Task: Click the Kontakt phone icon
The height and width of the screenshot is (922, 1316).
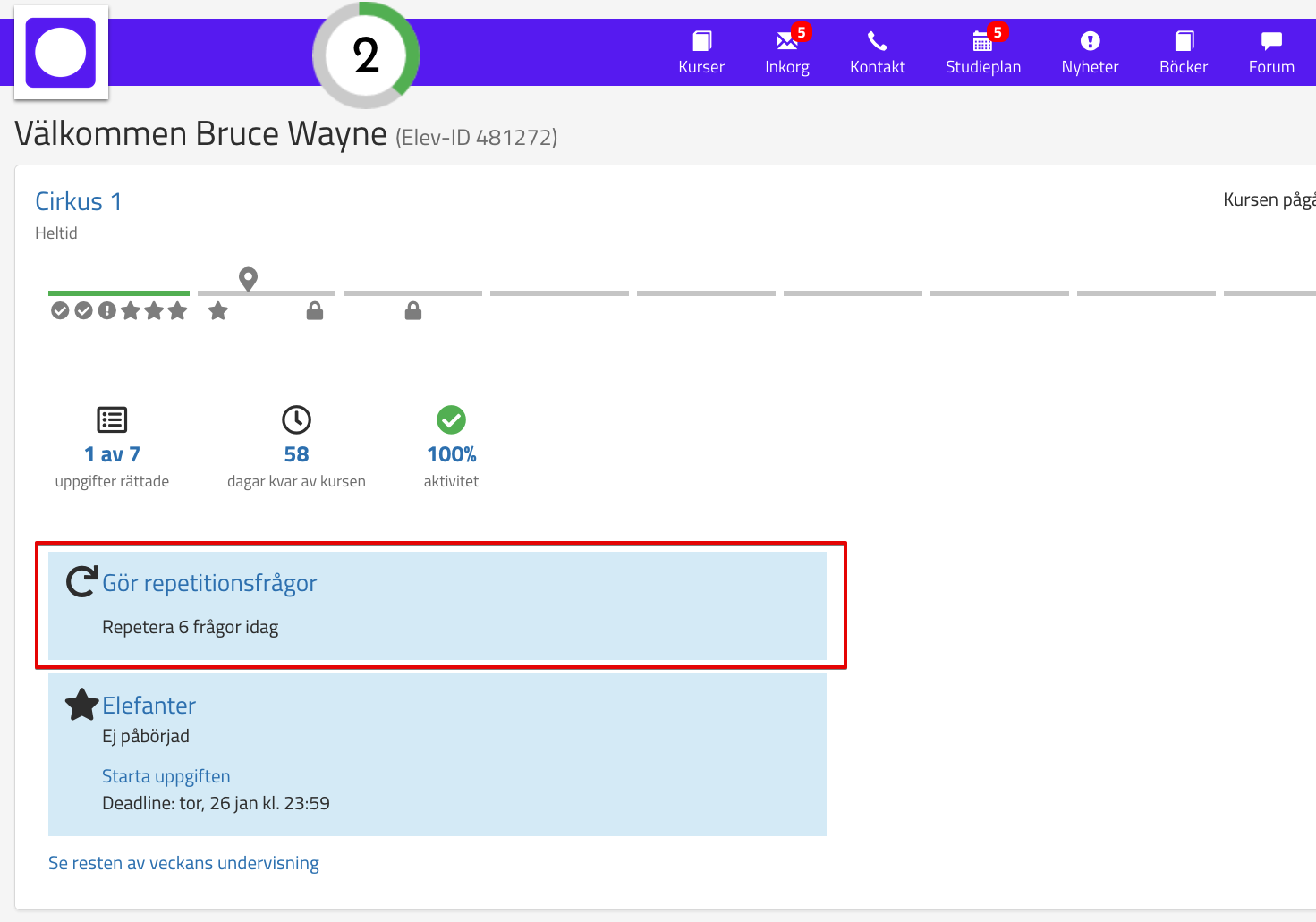Action: click(x=877, y=42)
